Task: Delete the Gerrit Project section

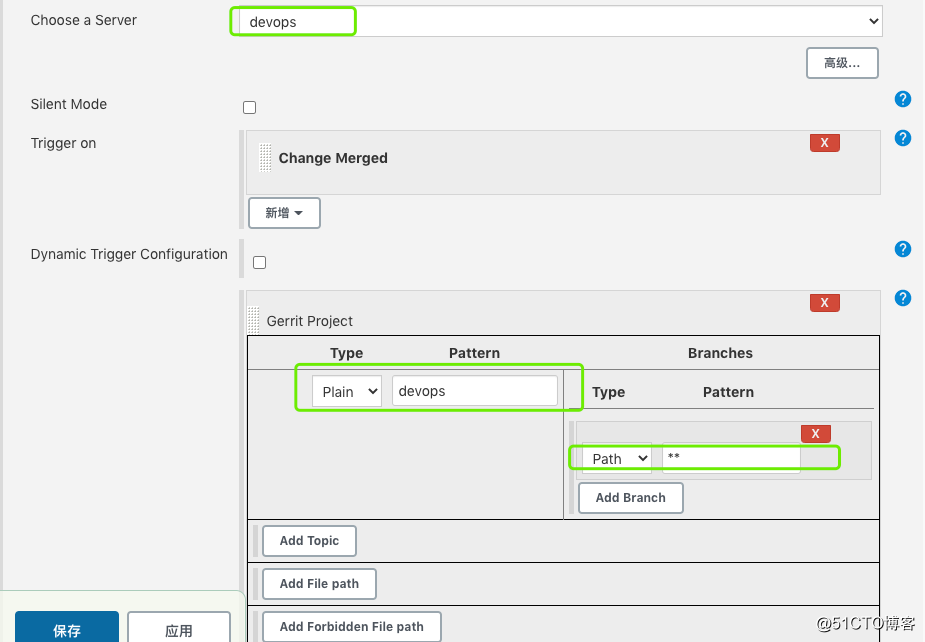Action: coord(824,303)
